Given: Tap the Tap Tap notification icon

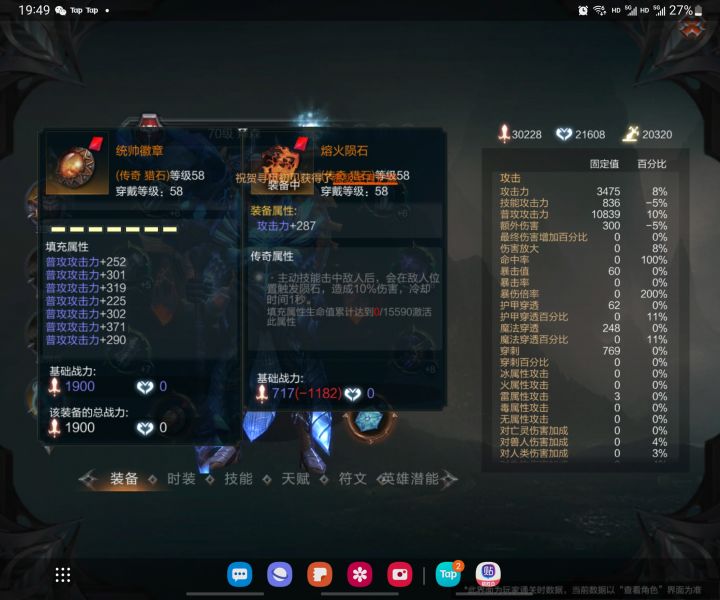Looking at the screenshot, I should point(84,10).
